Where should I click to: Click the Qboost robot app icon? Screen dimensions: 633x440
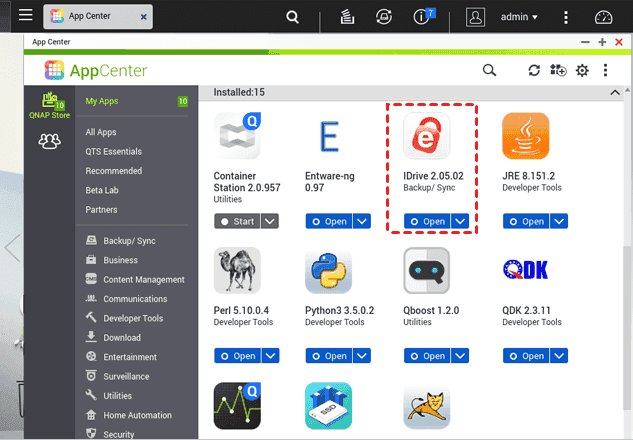pyautogui.click(x=427, y=270)
